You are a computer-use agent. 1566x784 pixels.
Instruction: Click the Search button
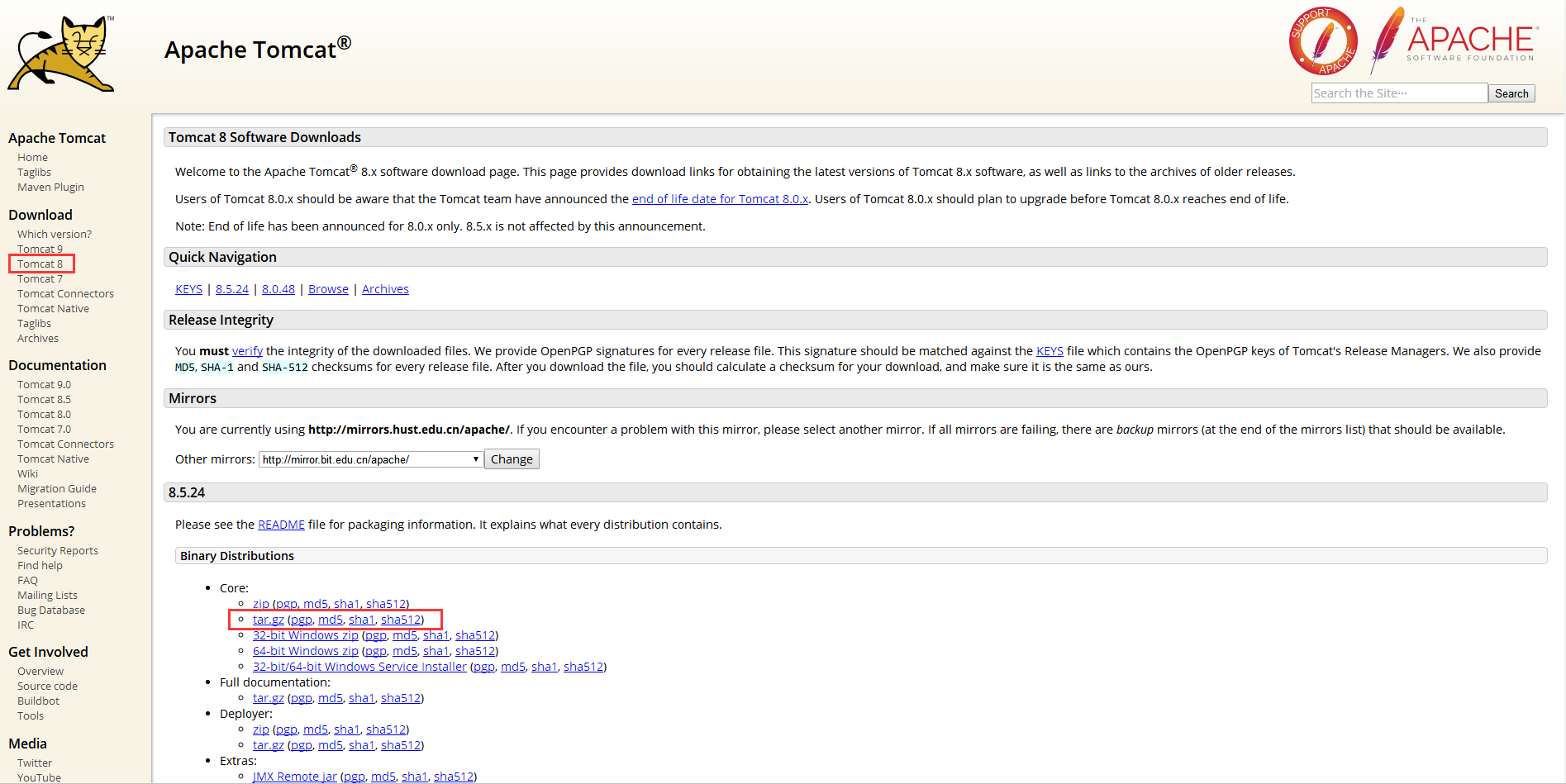tap(1511, 93)
